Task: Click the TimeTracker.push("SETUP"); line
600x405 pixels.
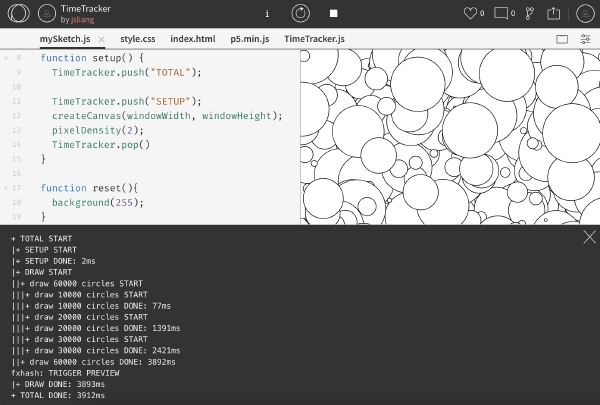Action: 127,101
